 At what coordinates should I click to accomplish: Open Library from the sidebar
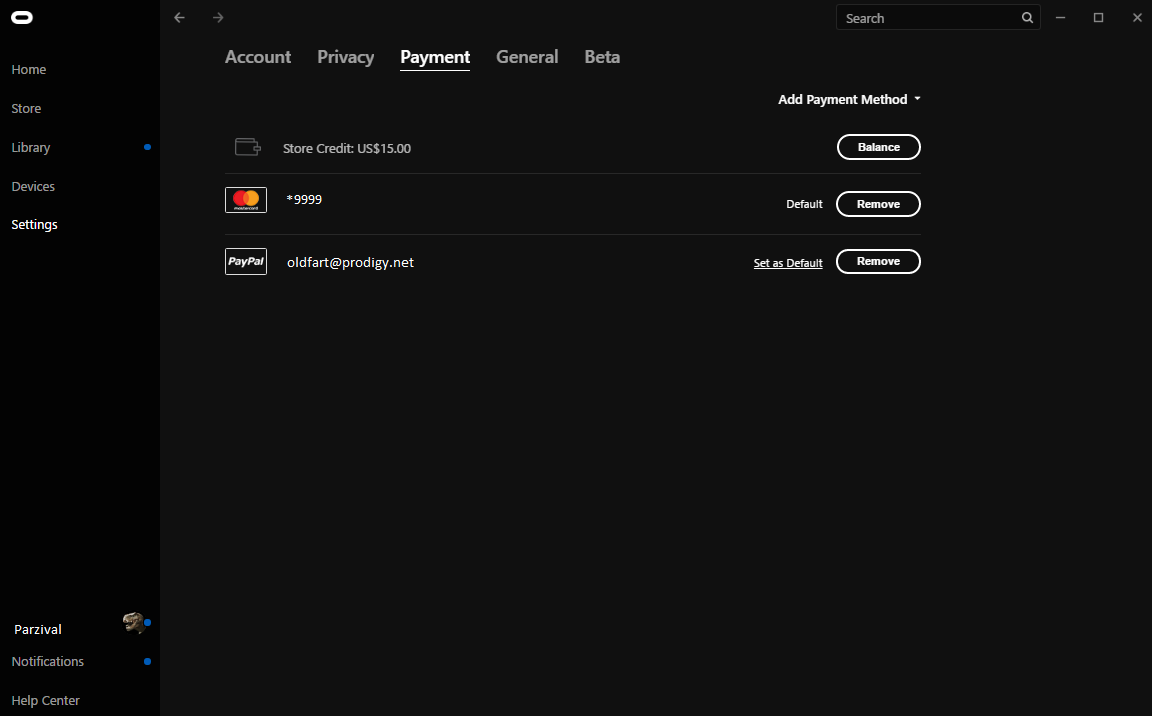pos(31,147)
